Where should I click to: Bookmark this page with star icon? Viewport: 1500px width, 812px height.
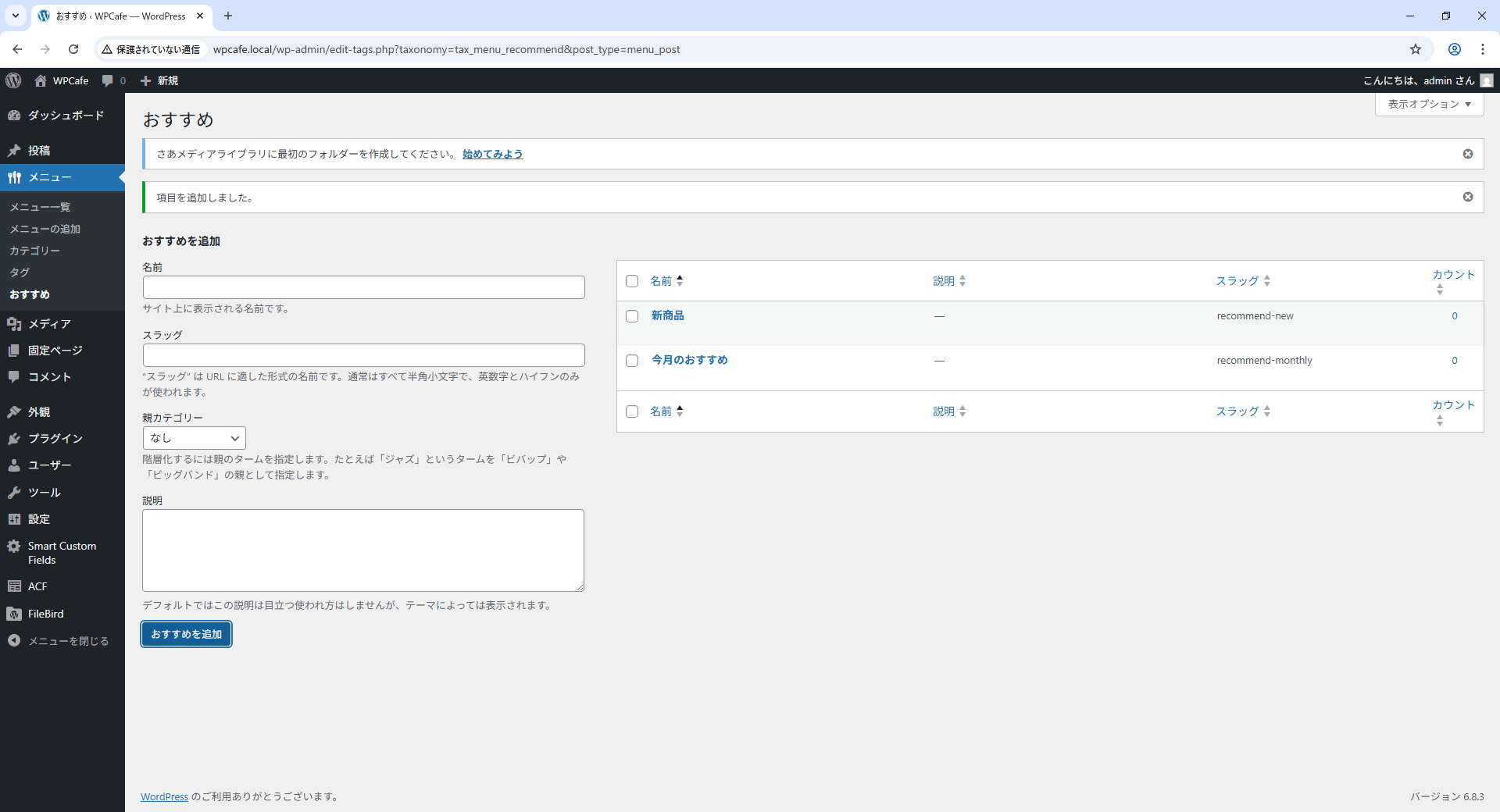tap(1415, 49)
